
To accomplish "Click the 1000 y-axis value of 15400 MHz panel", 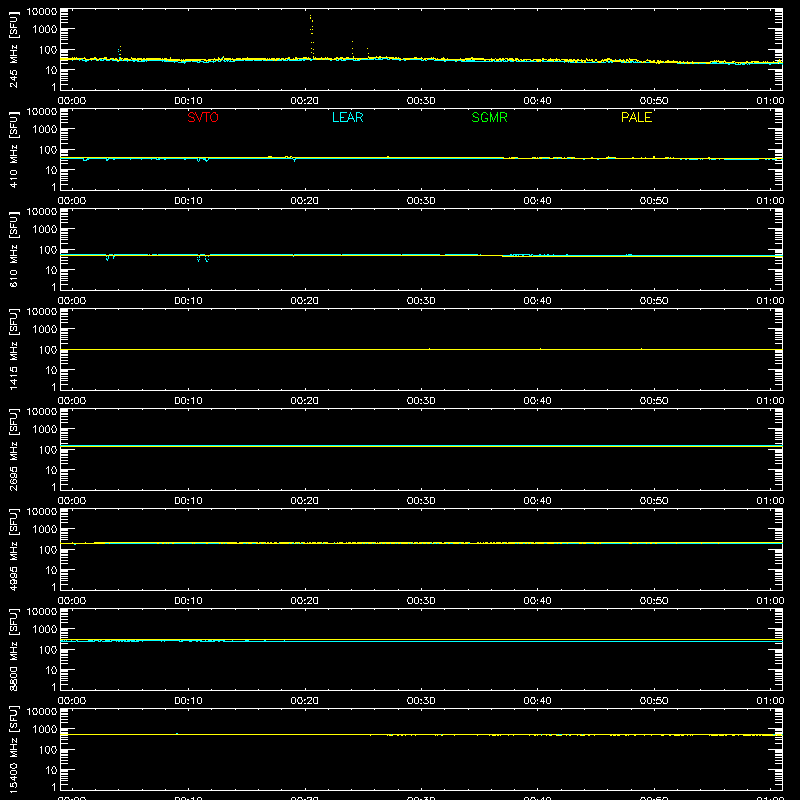I will coord(45,730).
